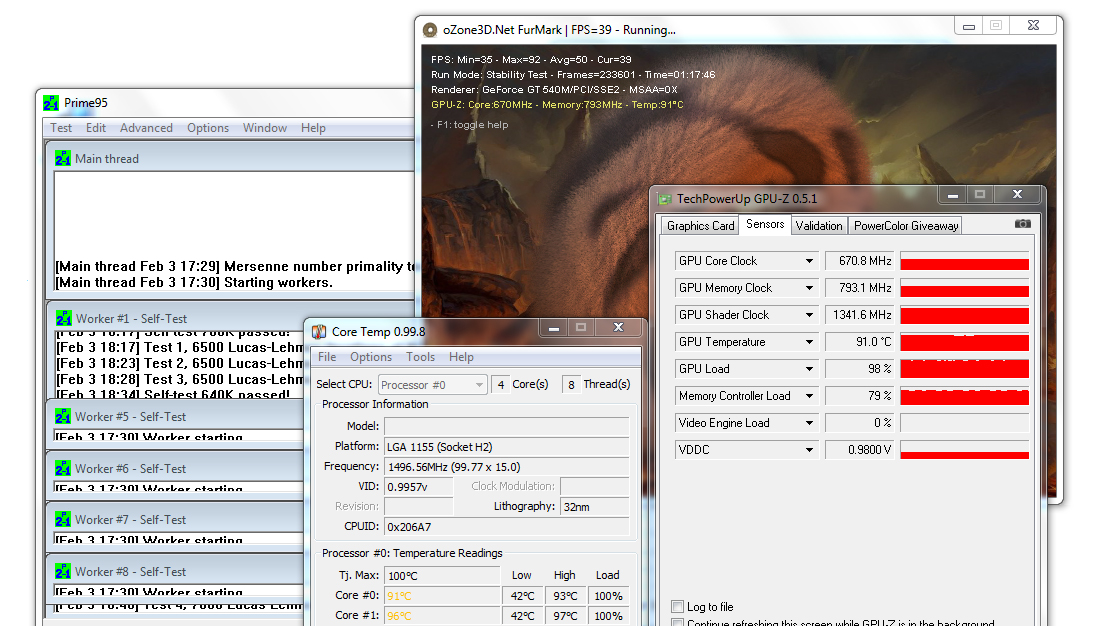The image size is (1101, 626).
Task: Click the Worker #8 Self-Test icon
Action: (62, 572)
